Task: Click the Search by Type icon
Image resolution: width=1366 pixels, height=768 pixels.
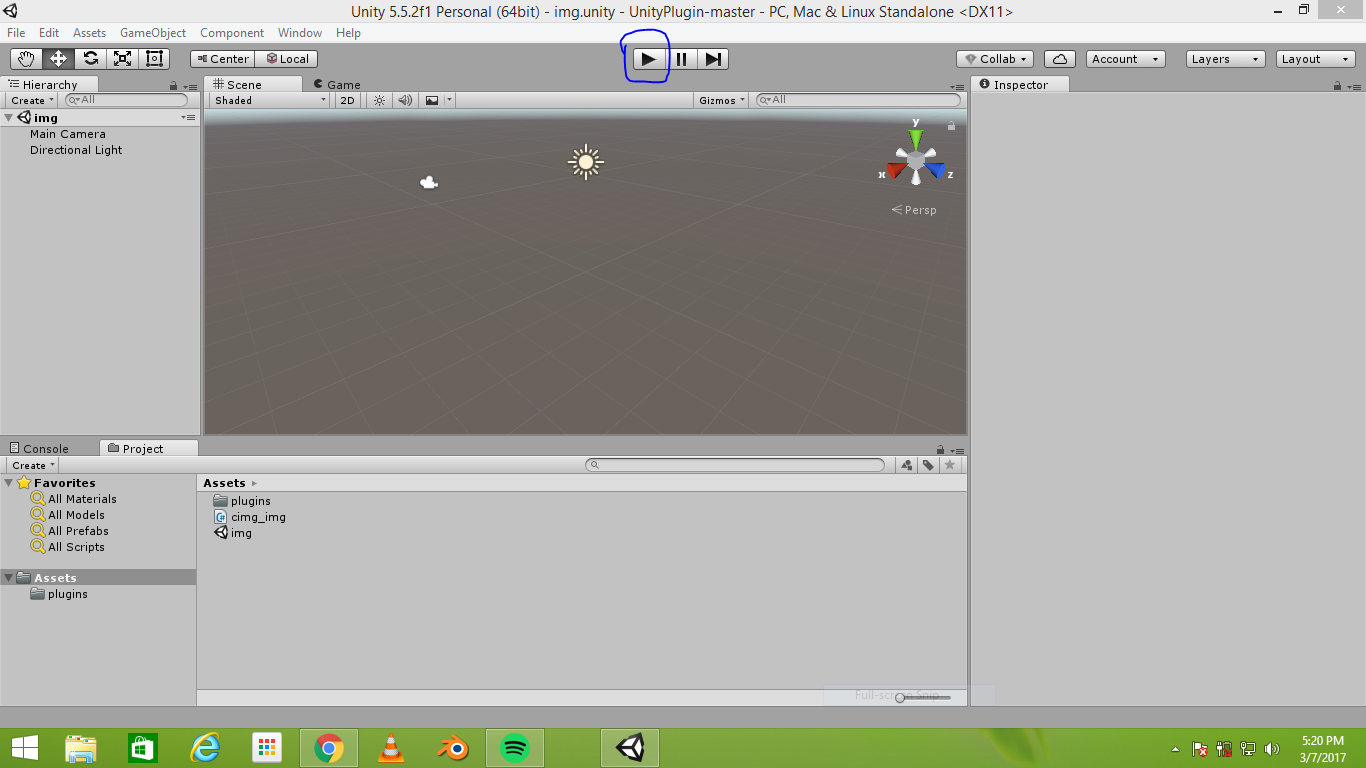Action: point(906,465)
